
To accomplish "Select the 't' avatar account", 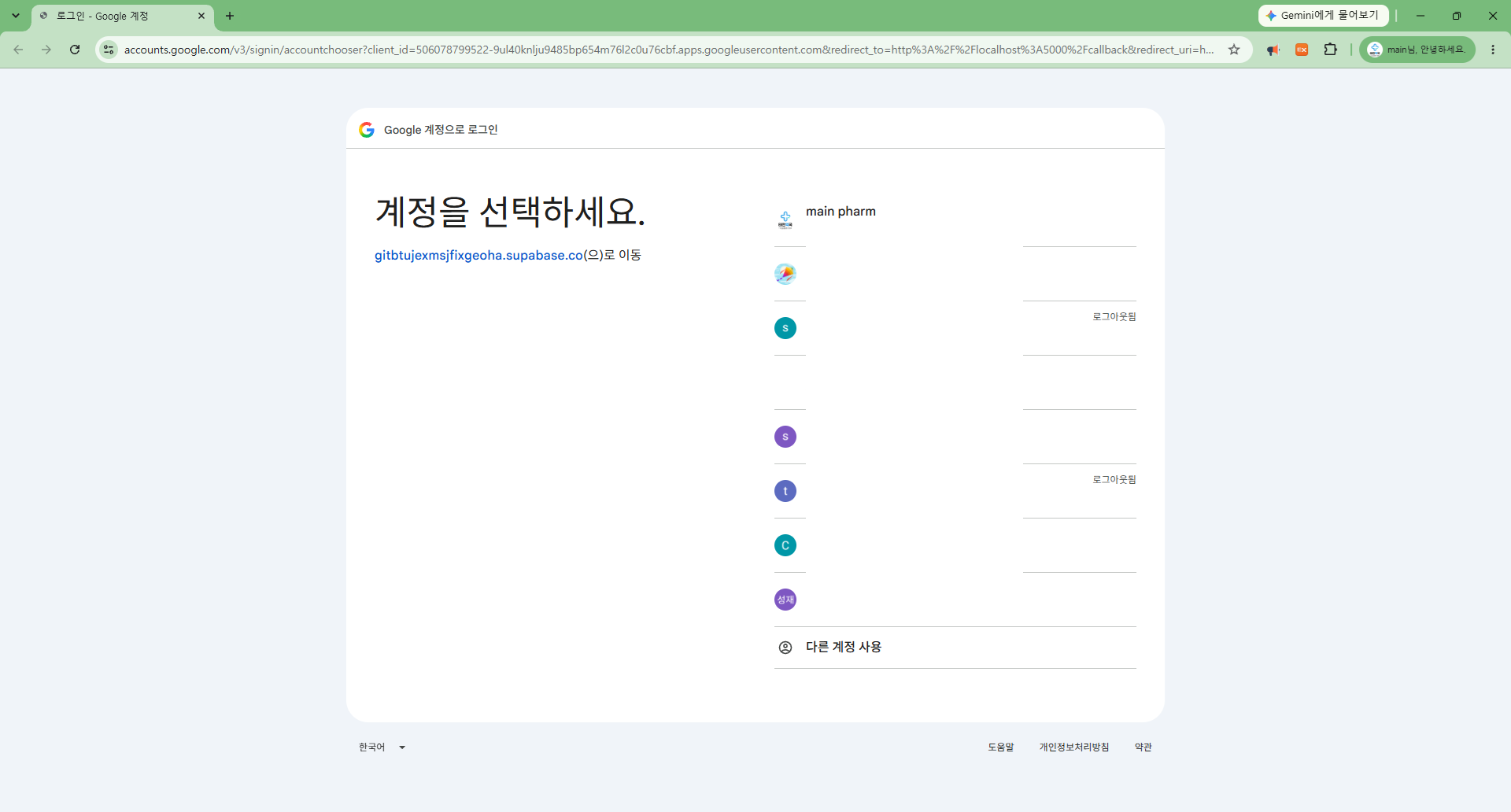I will [955, 491].
